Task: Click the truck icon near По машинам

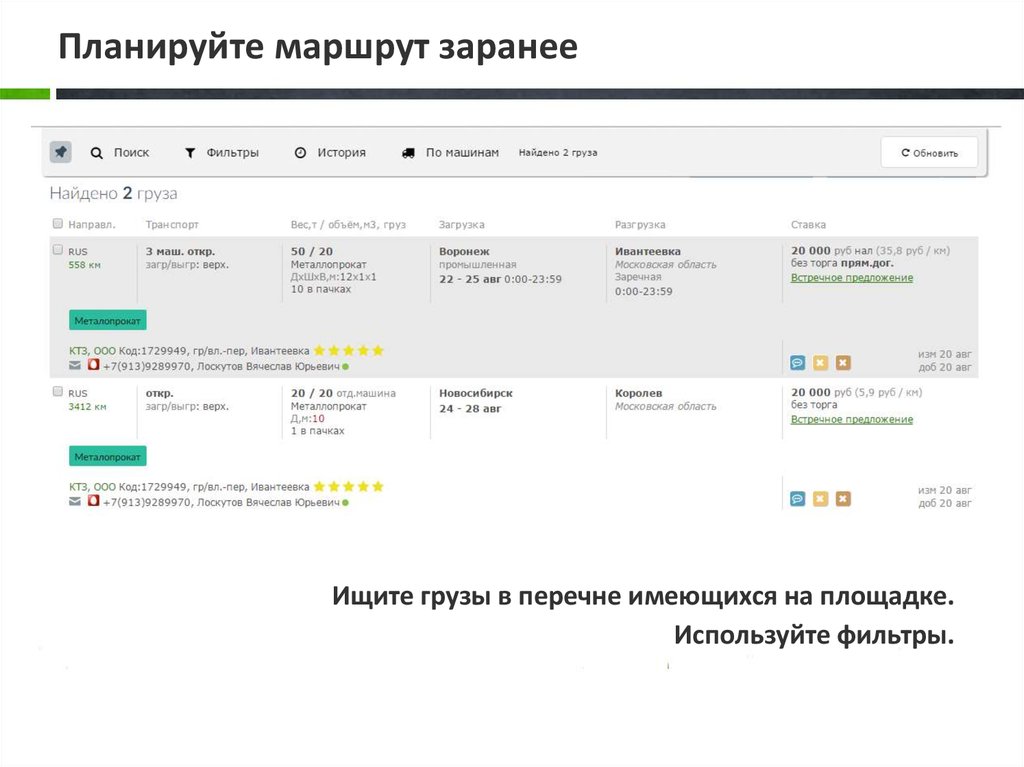Action: (411, 152)
